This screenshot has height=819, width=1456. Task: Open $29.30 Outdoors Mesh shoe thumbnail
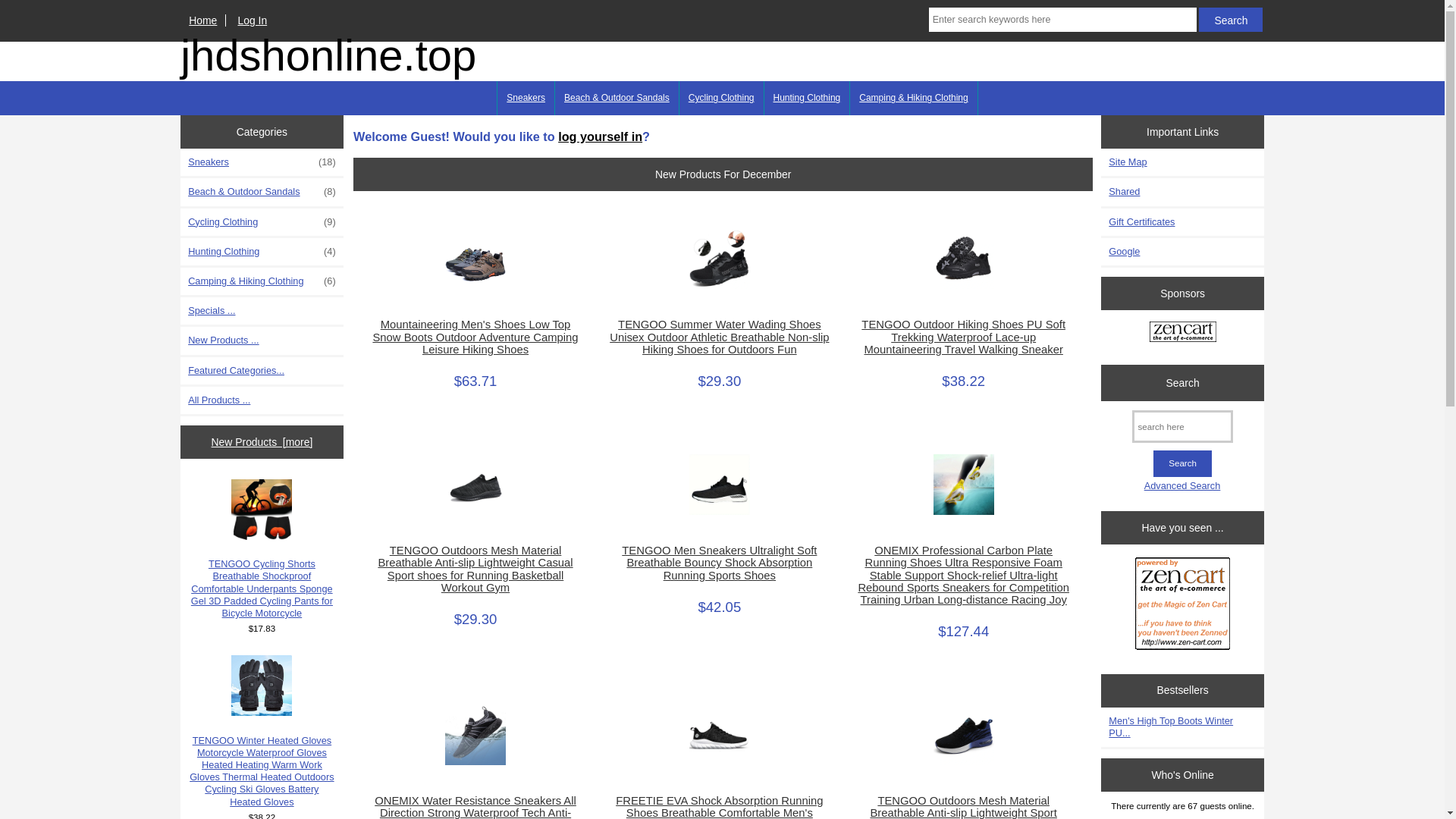[475, 485]
